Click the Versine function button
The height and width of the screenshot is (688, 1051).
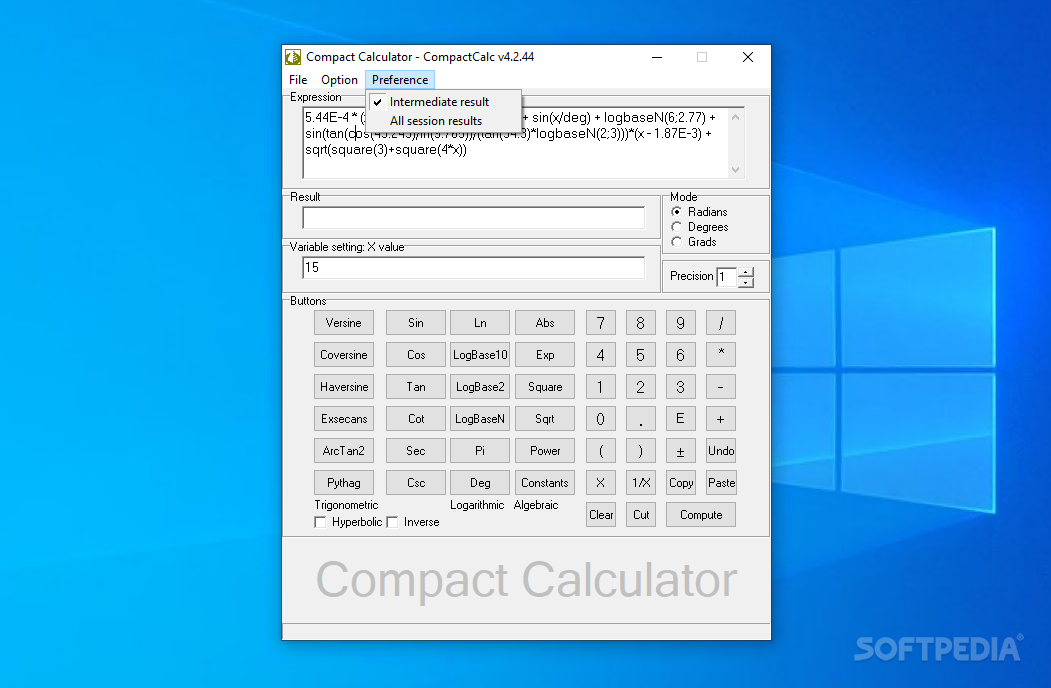click(x=344, y=323)
